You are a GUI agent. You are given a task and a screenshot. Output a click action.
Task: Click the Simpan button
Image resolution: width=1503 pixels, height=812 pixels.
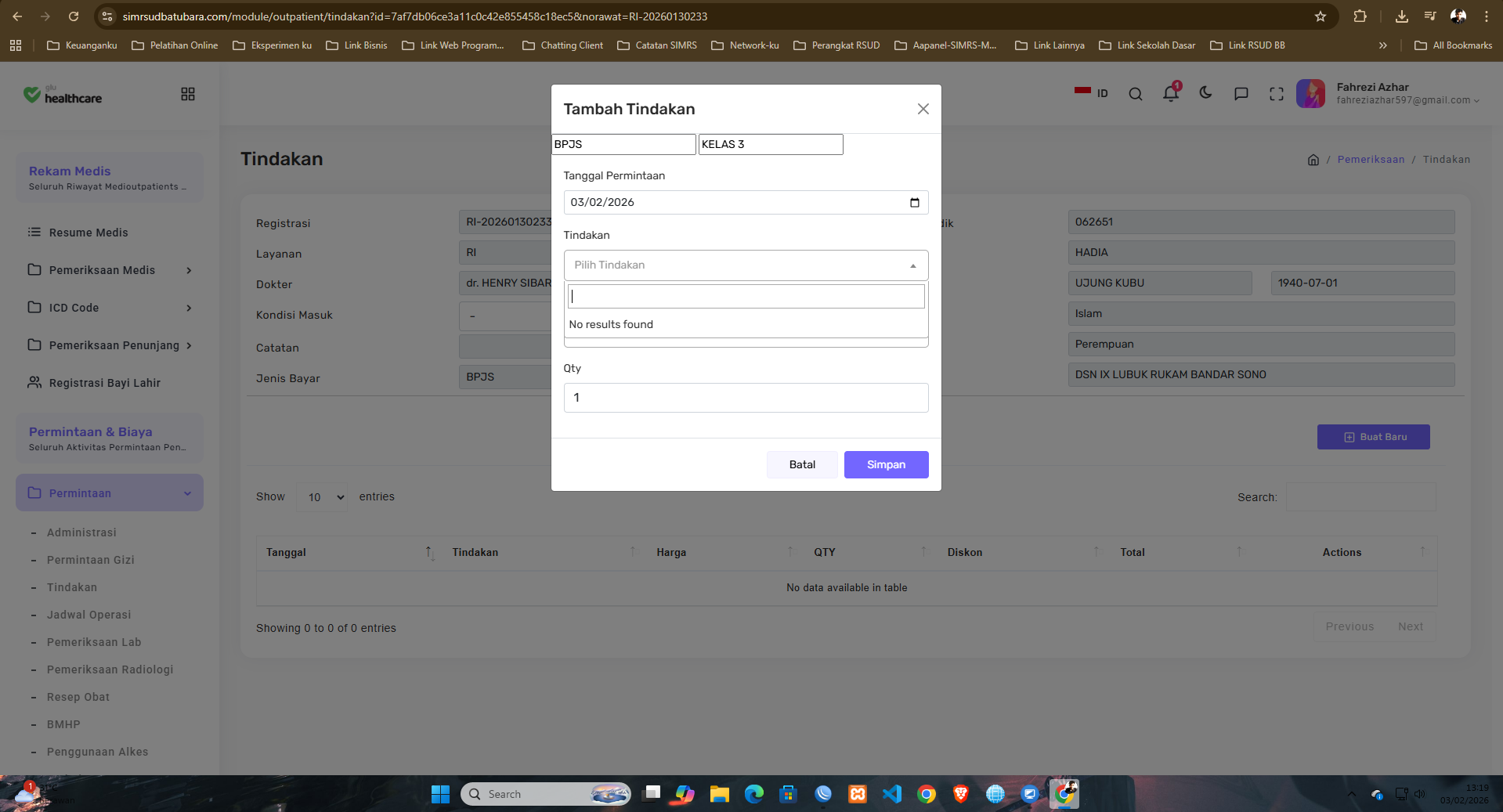(886, 464)
